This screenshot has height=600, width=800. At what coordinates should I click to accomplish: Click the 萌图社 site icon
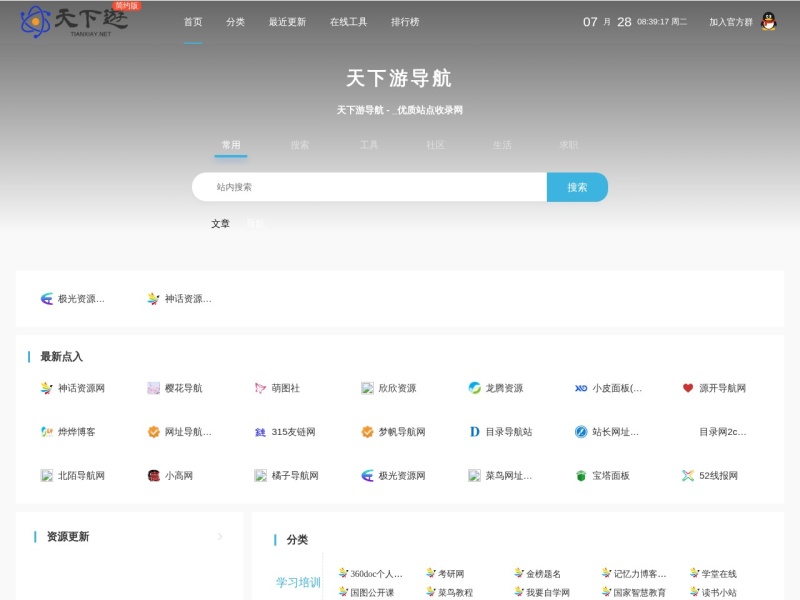point(260,388)
